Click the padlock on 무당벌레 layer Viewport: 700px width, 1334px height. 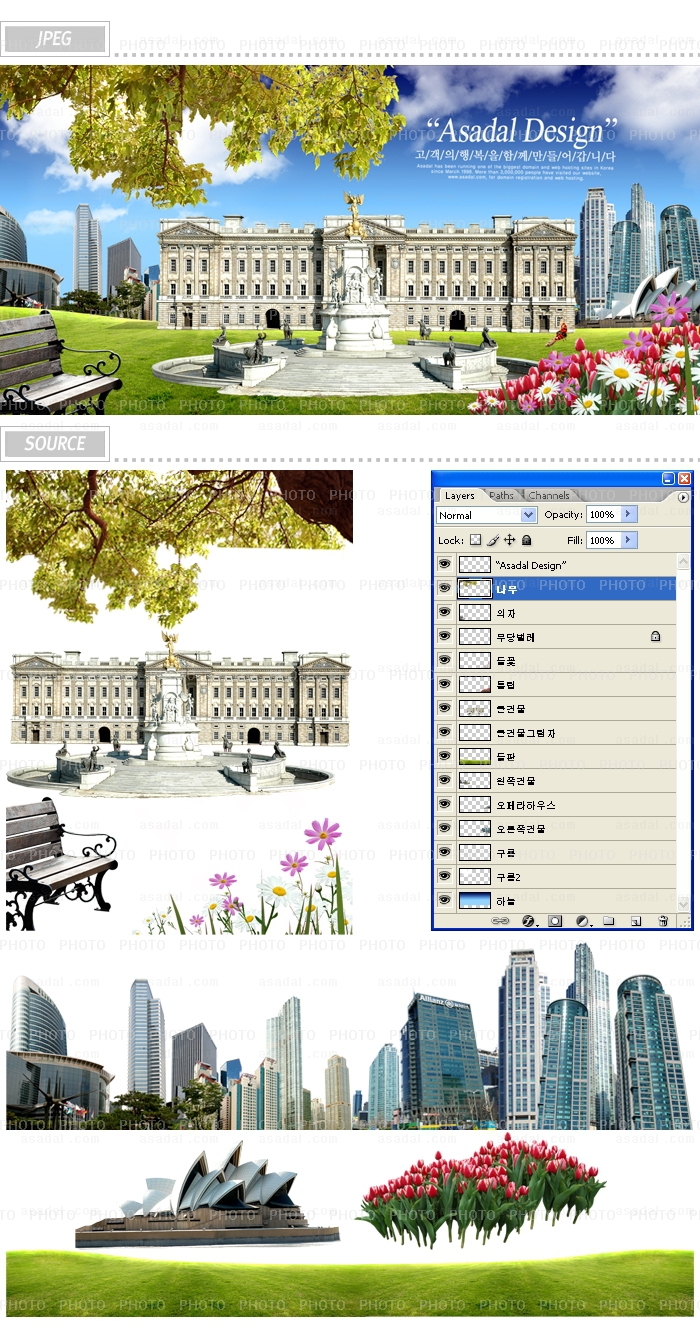click(x=655, y=636)
